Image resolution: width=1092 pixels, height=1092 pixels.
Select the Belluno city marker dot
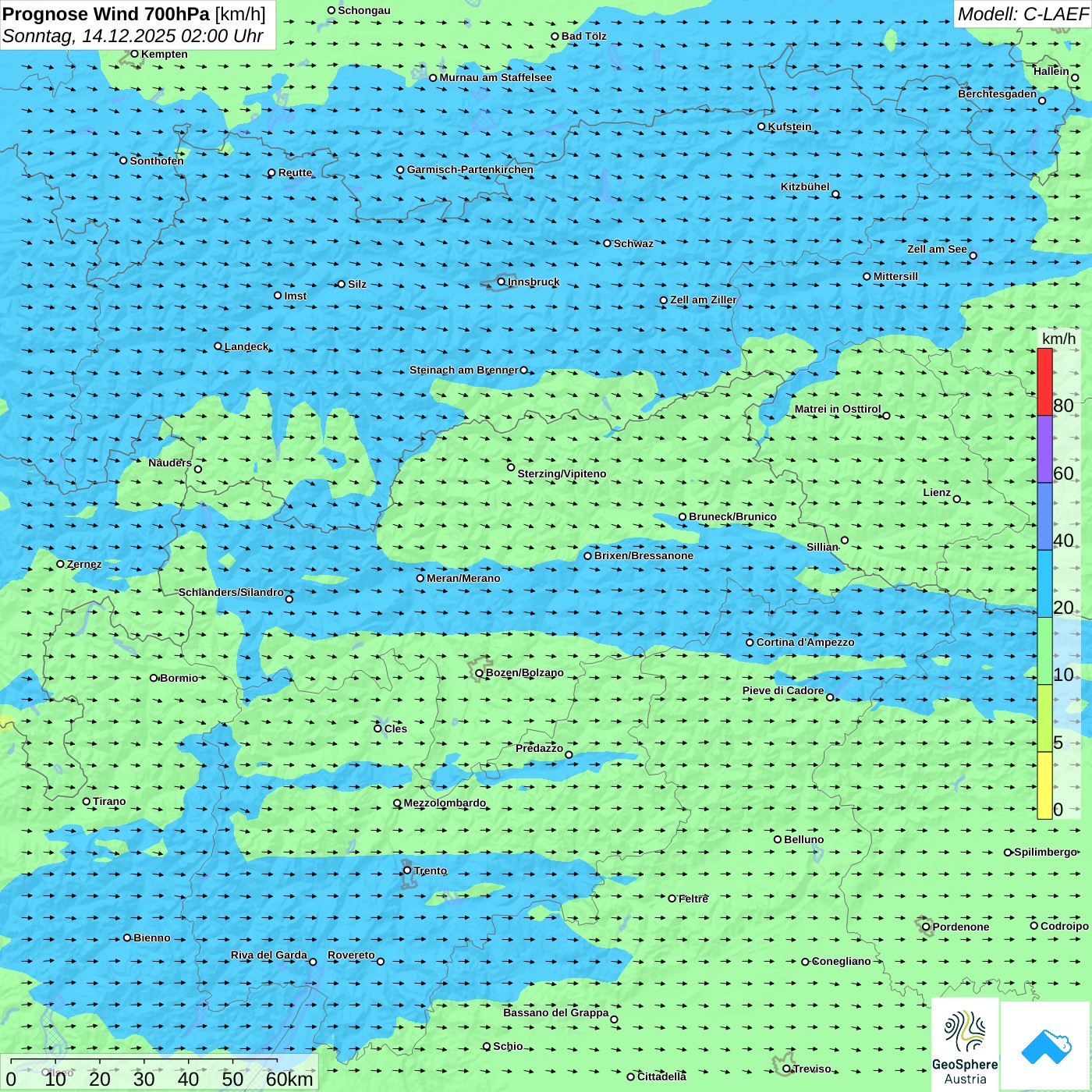tap(778, 839)
